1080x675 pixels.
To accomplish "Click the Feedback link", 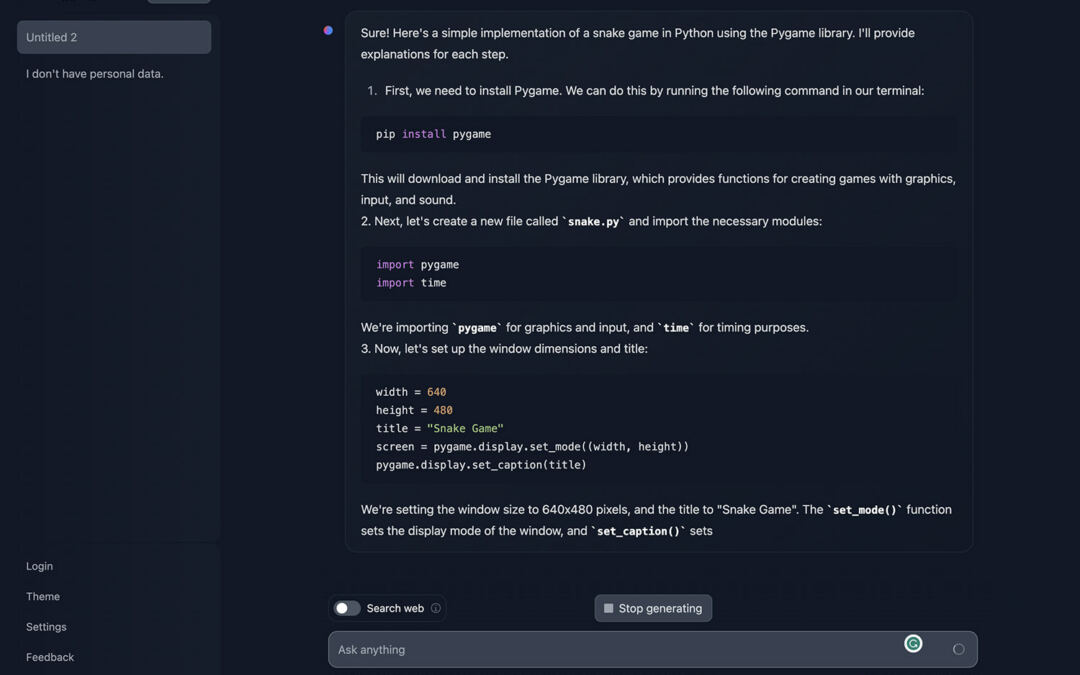I will pos(50,657).
